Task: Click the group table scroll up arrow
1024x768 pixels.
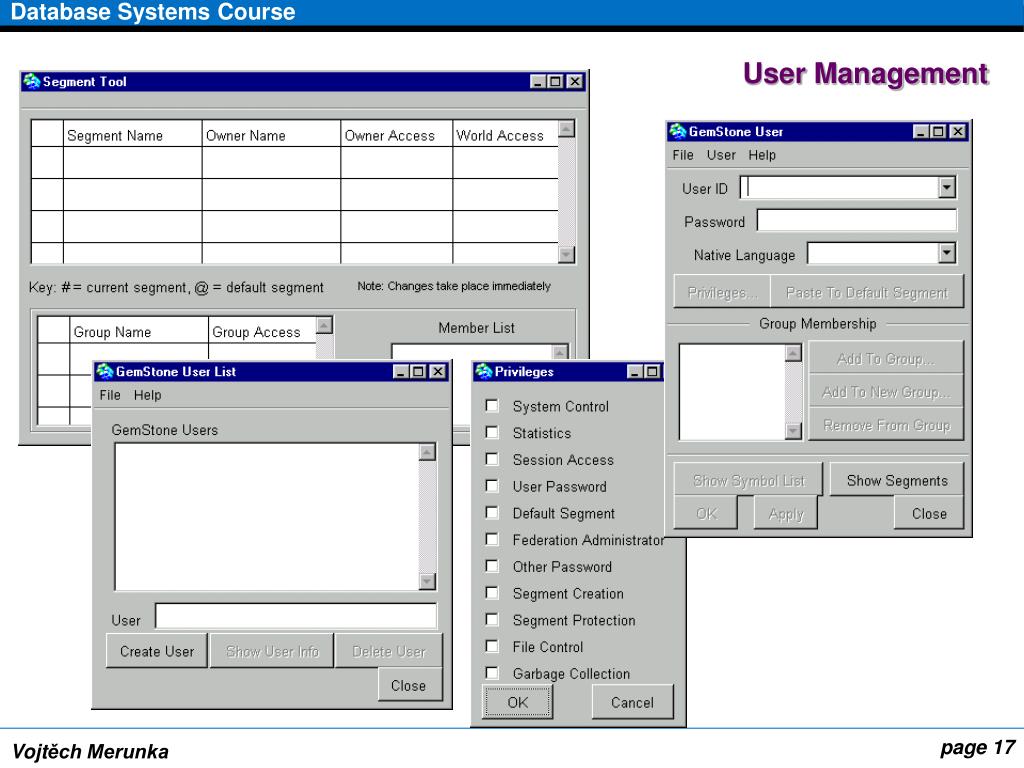Action: pyautogui.click(x=325, y=325)
